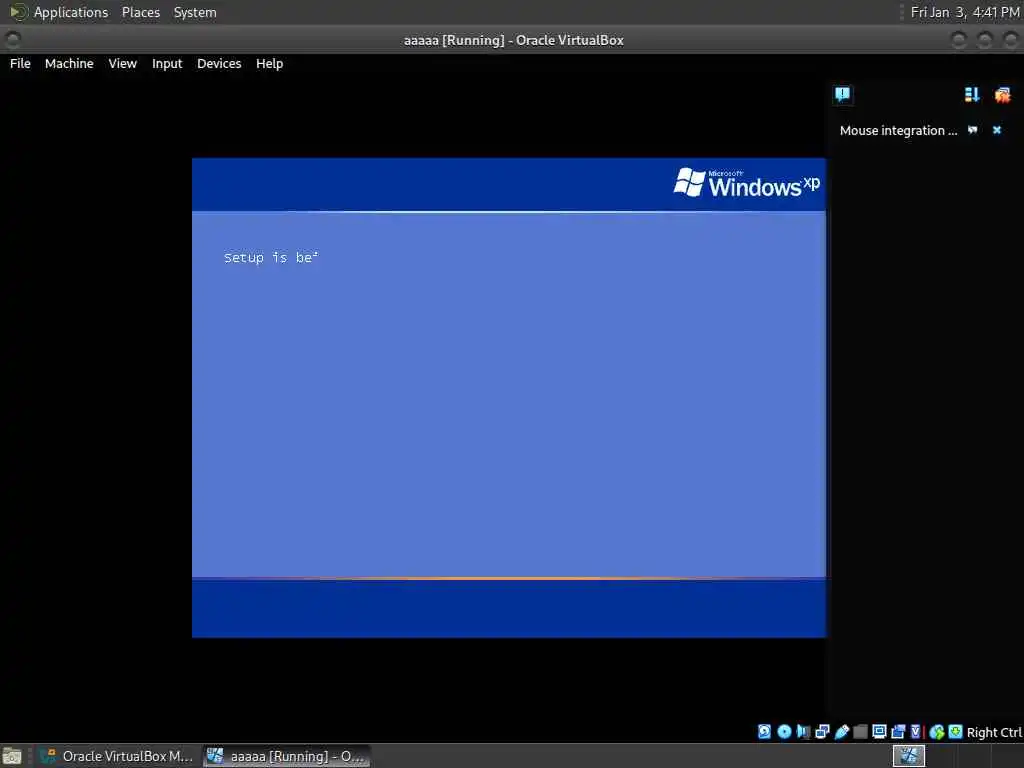Image resolution: width=1024 pixels, height=768 pixels.
Task: Open the Places menu
Action: 140,12
